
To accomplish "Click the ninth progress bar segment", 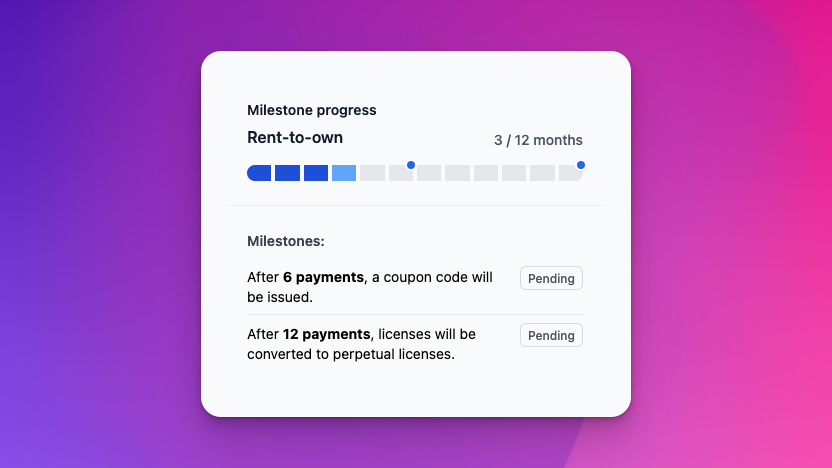I will pyautogui.click(x=486, y=173).
